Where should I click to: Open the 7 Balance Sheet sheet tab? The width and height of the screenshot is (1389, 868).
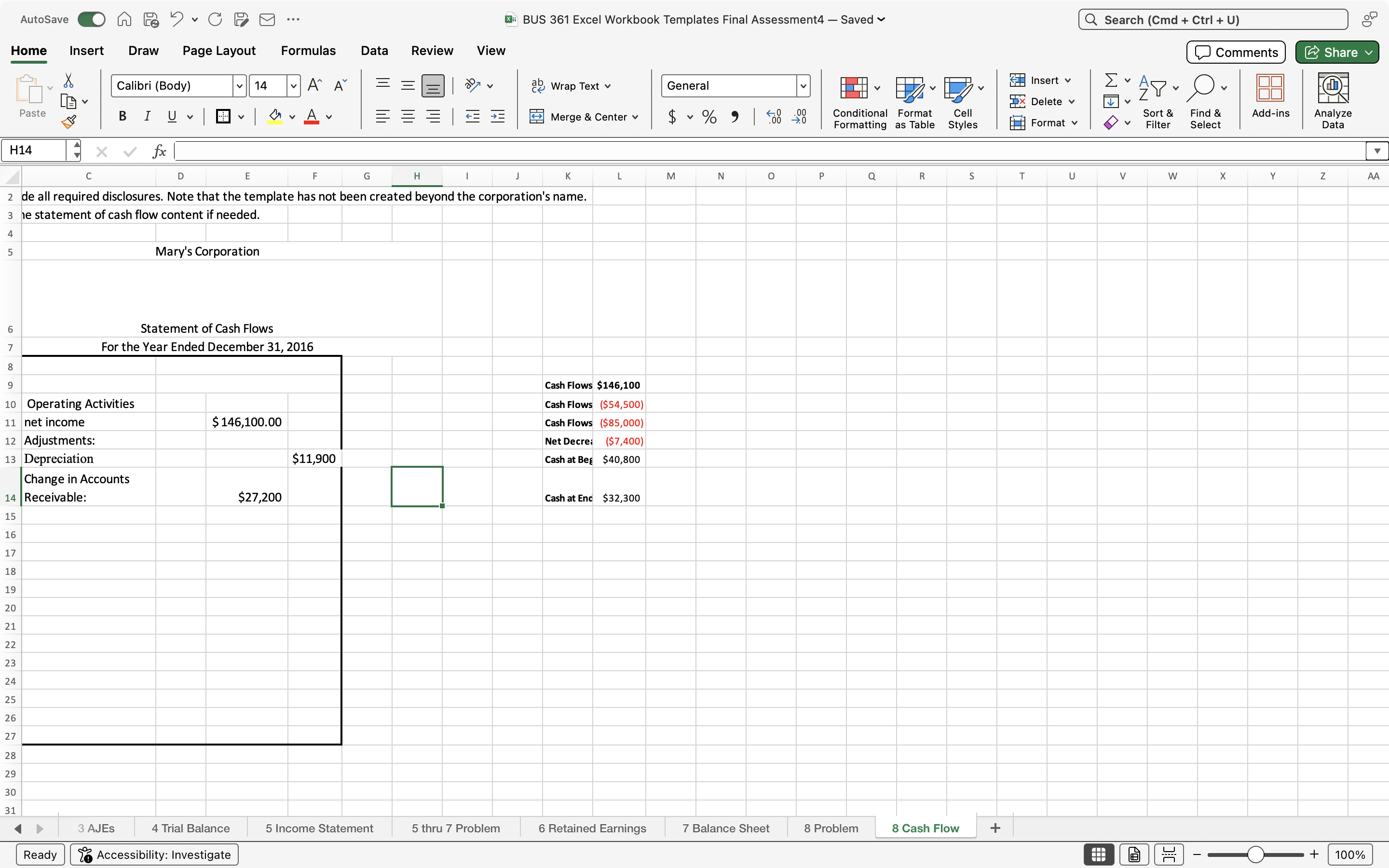coord(725,827)
